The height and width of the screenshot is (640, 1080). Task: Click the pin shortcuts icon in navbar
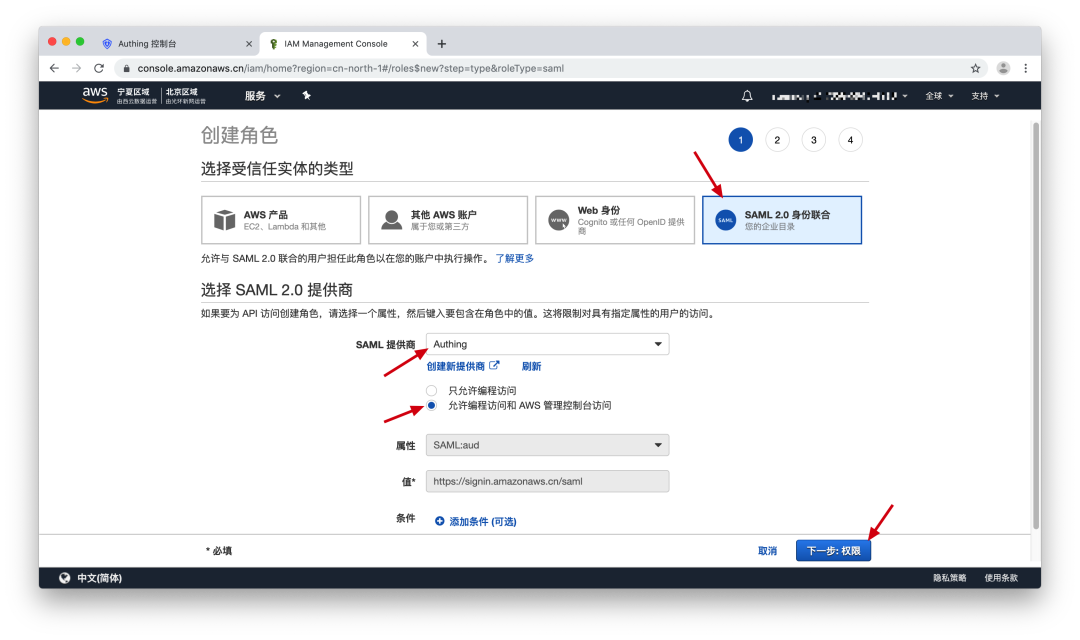click(307, 96)
